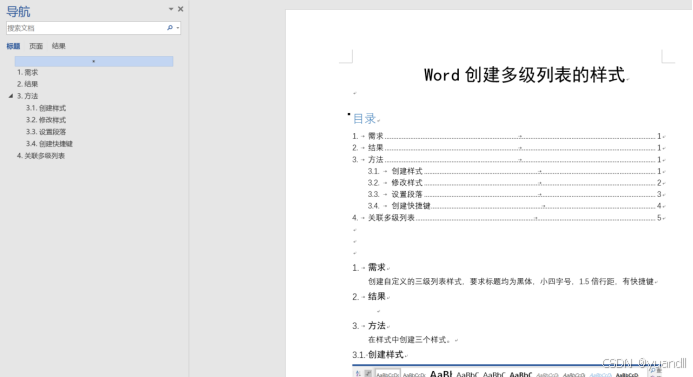Click body heading 2. 结果
Viewport: 693px width, 377px height.
[x=369, y=297]
